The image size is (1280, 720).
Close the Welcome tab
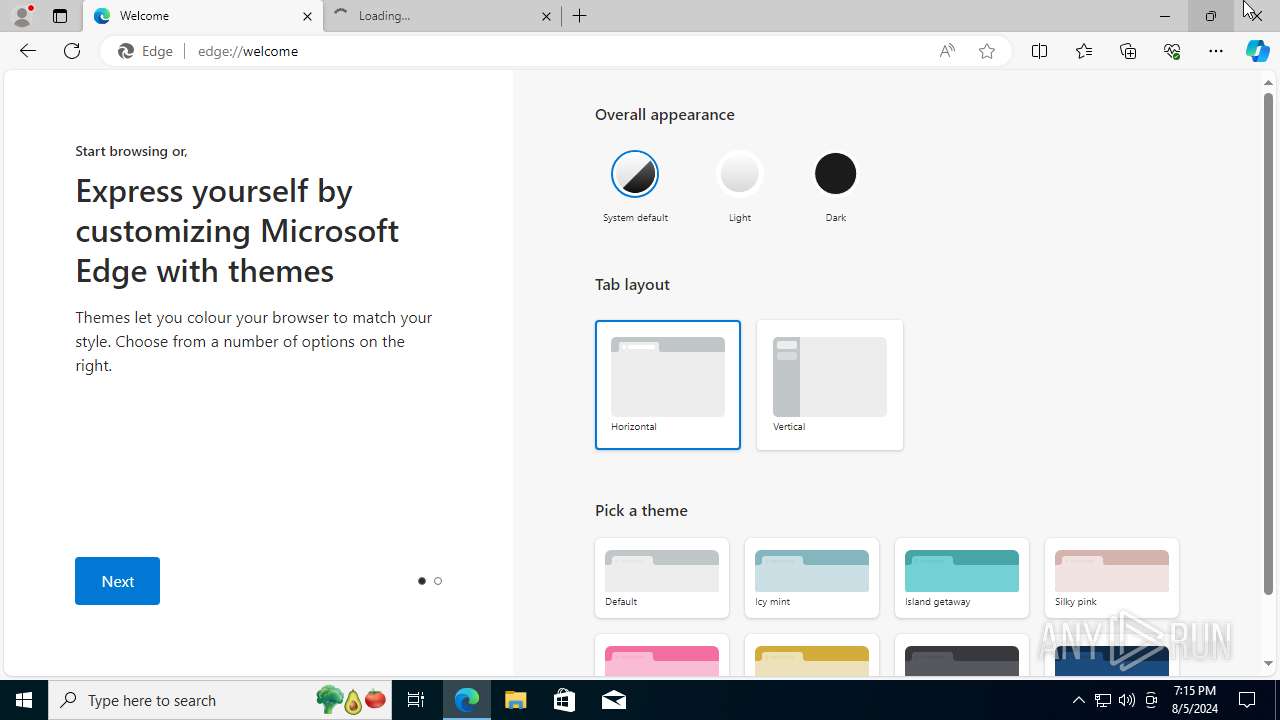(307, 16)
